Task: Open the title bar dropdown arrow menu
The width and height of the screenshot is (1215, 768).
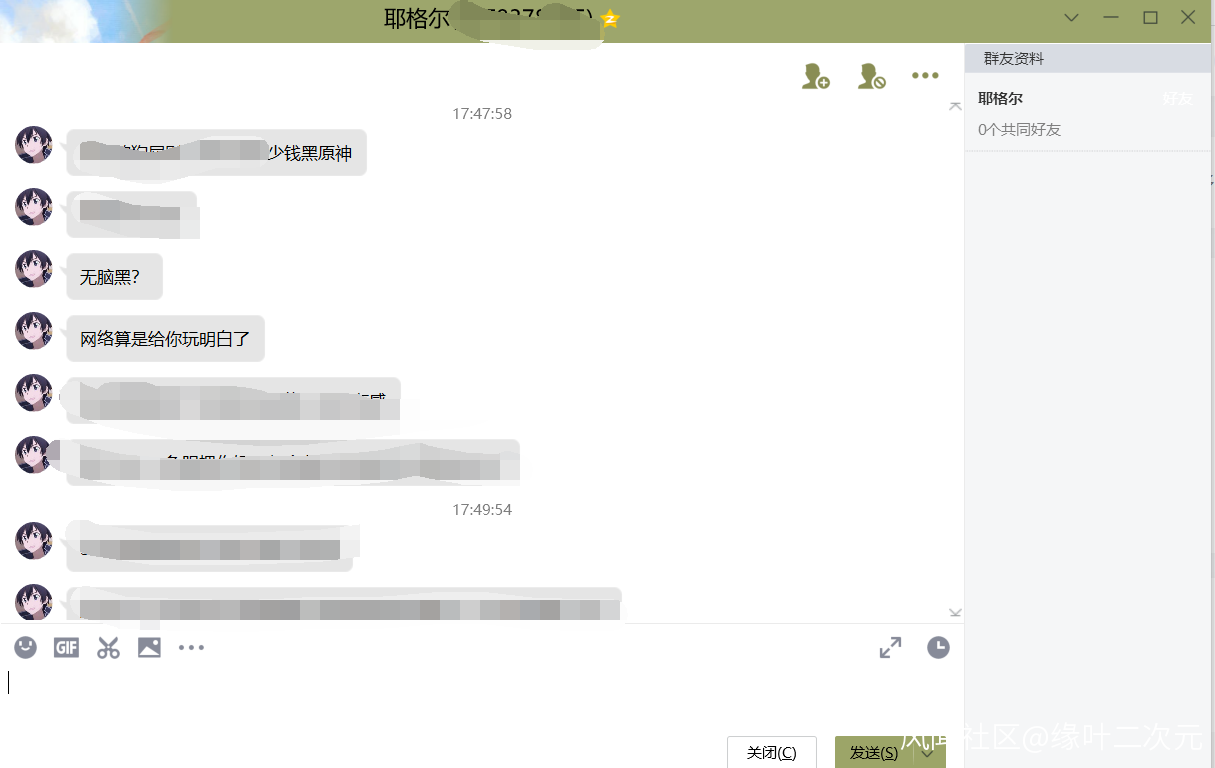Action: click(x=1071, y=18)
